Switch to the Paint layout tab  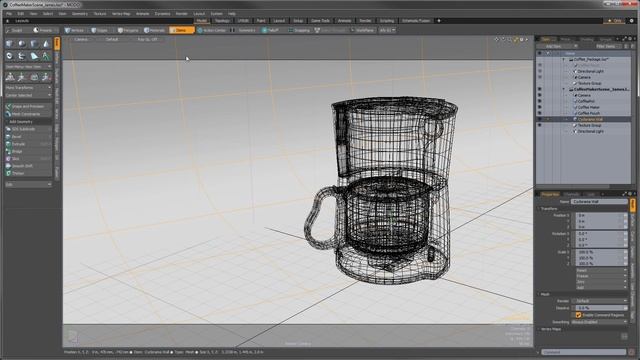pyautogui.click(x=261, y=20)
